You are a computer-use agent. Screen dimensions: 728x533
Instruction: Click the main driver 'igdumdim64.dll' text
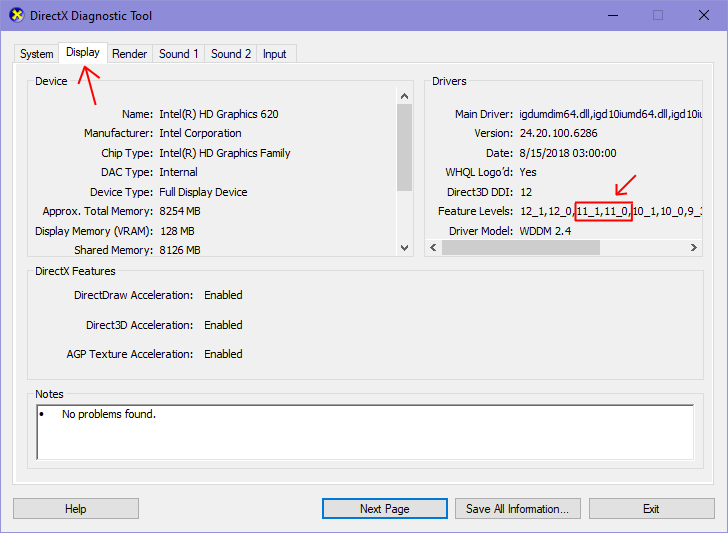click(x=554, y=114)
